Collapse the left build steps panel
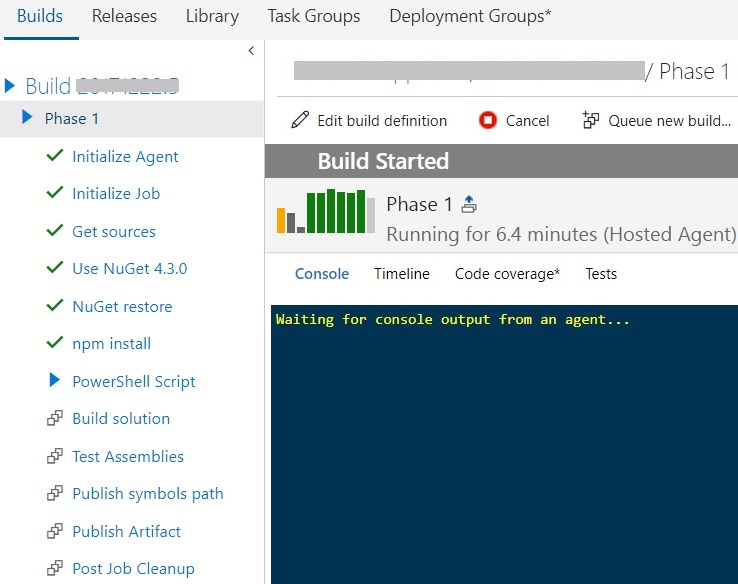The width and height of the screenshot is (738, 584). (251, 50)
